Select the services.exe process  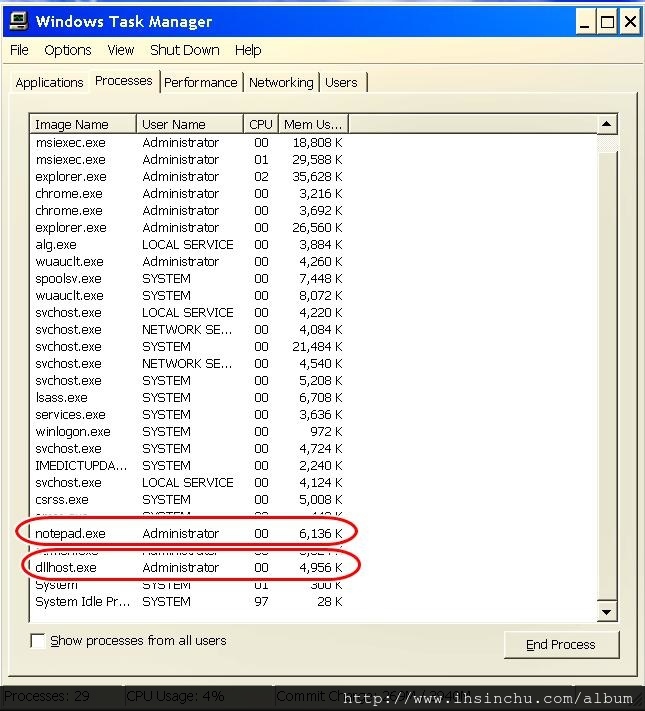click(x=189, y=414)
